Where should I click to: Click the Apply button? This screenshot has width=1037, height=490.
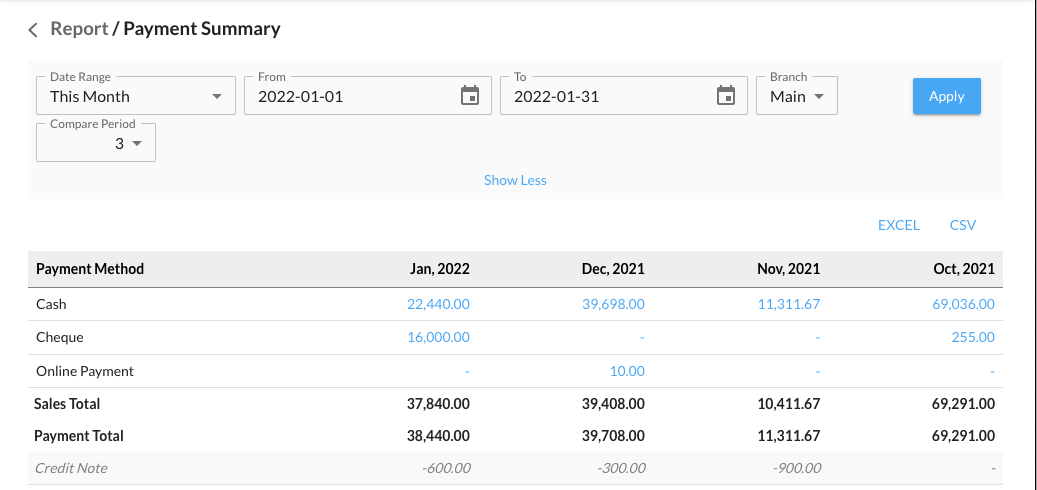click(x=946, y=96)
